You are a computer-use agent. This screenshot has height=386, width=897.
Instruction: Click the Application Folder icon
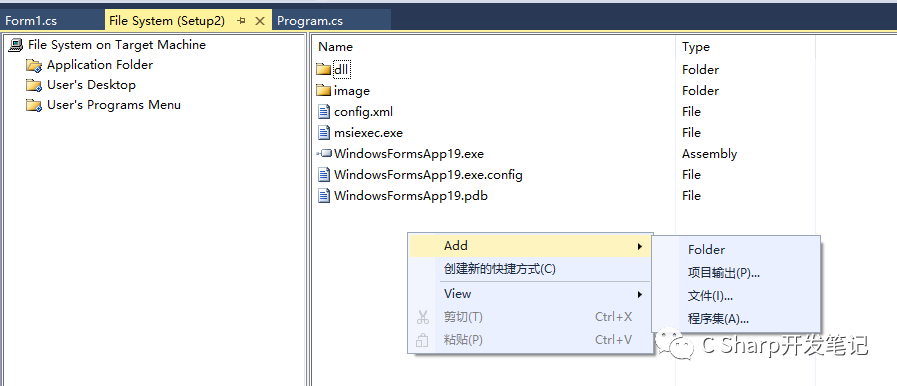click(34, 66)
